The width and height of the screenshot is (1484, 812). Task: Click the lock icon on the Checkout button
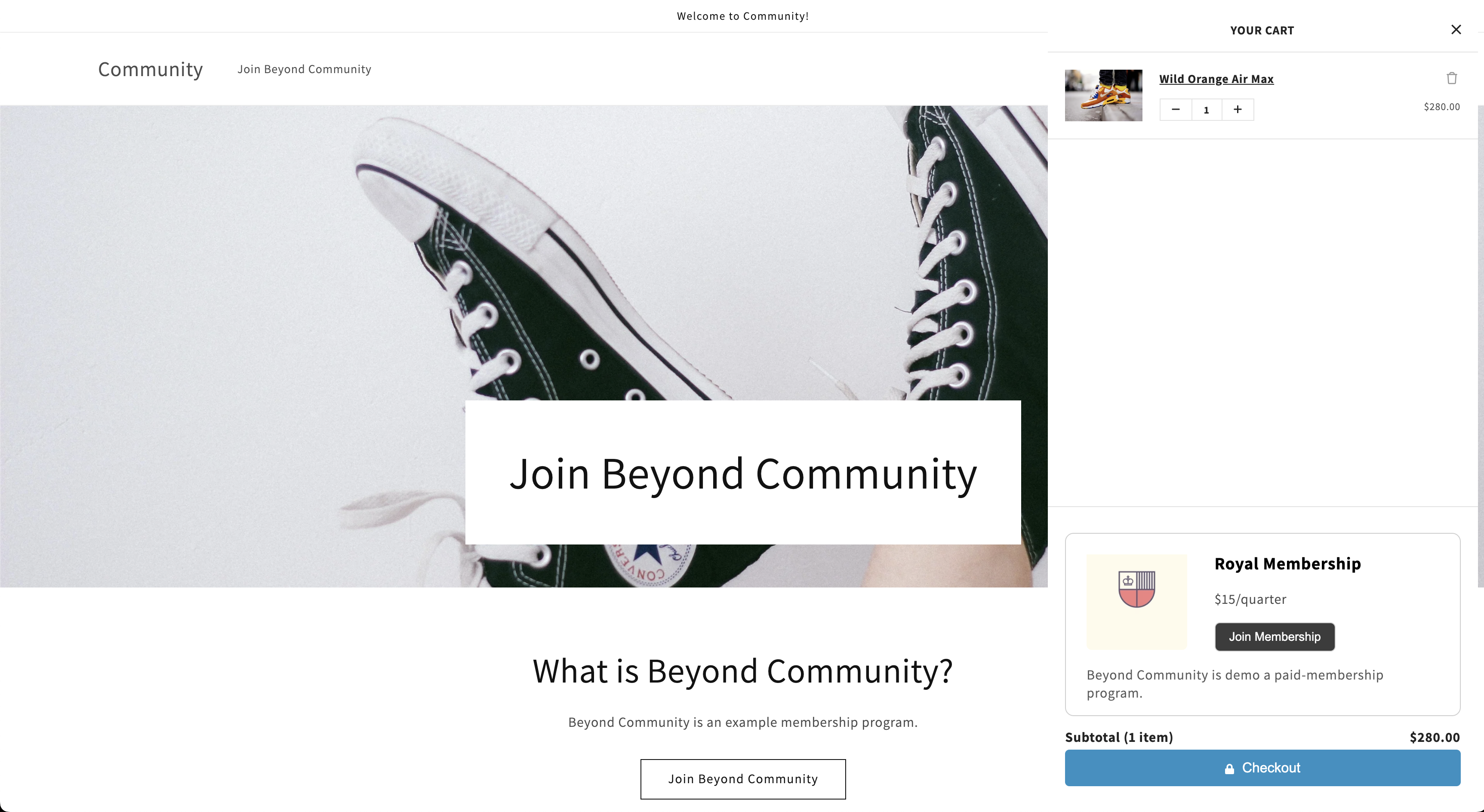click(x=1229, y=768)
